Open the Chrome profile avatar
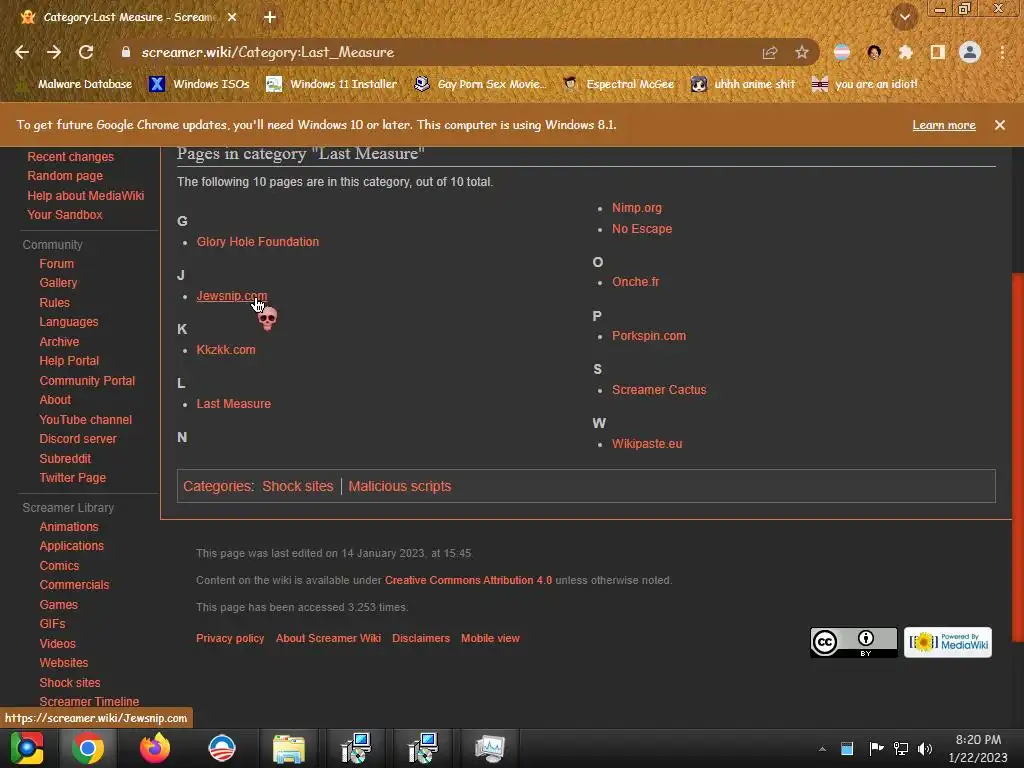This screenshot has width=1024, height=768. point(970,52)
